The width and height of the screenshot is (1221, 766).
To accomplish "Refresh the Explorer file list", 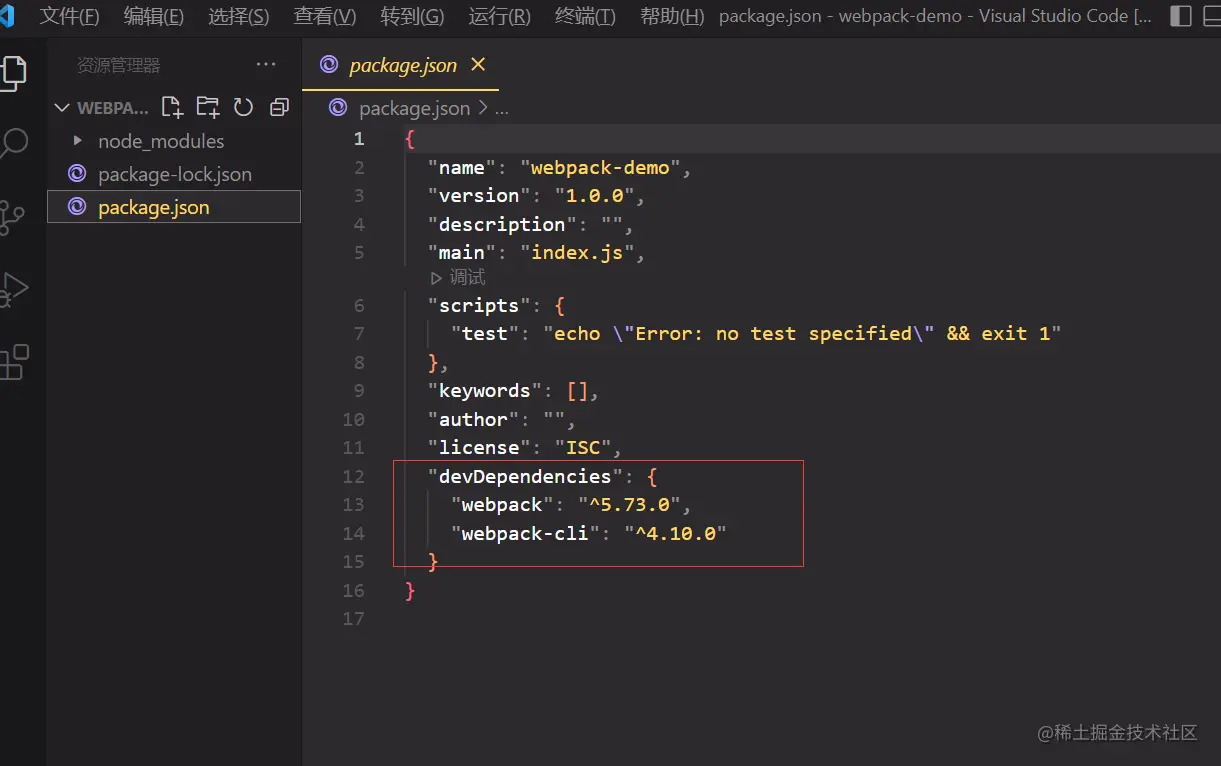I will tap(243, 107).
